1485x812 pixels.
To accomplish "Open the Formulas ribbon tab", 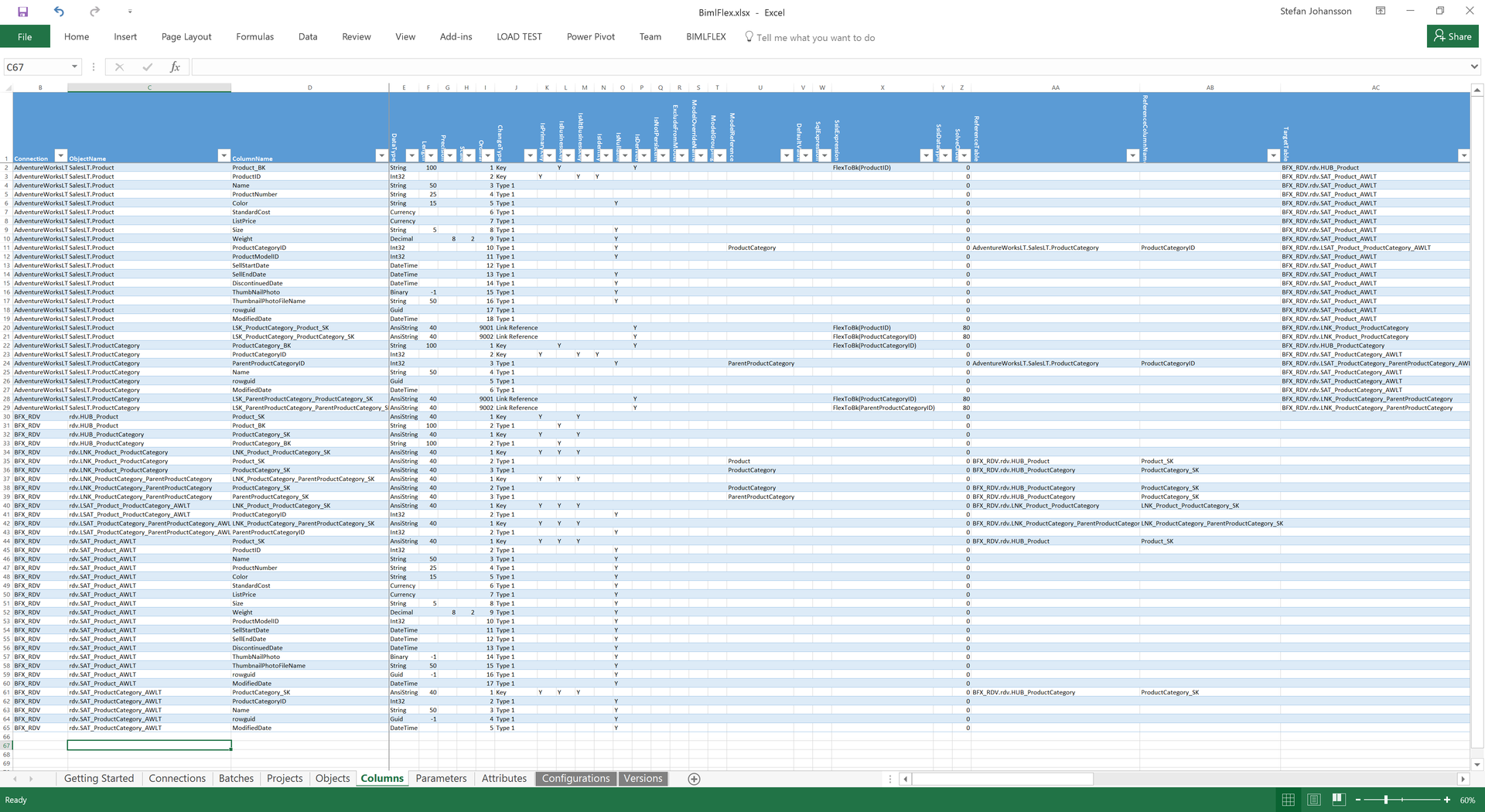I will (x=255, y=36).
